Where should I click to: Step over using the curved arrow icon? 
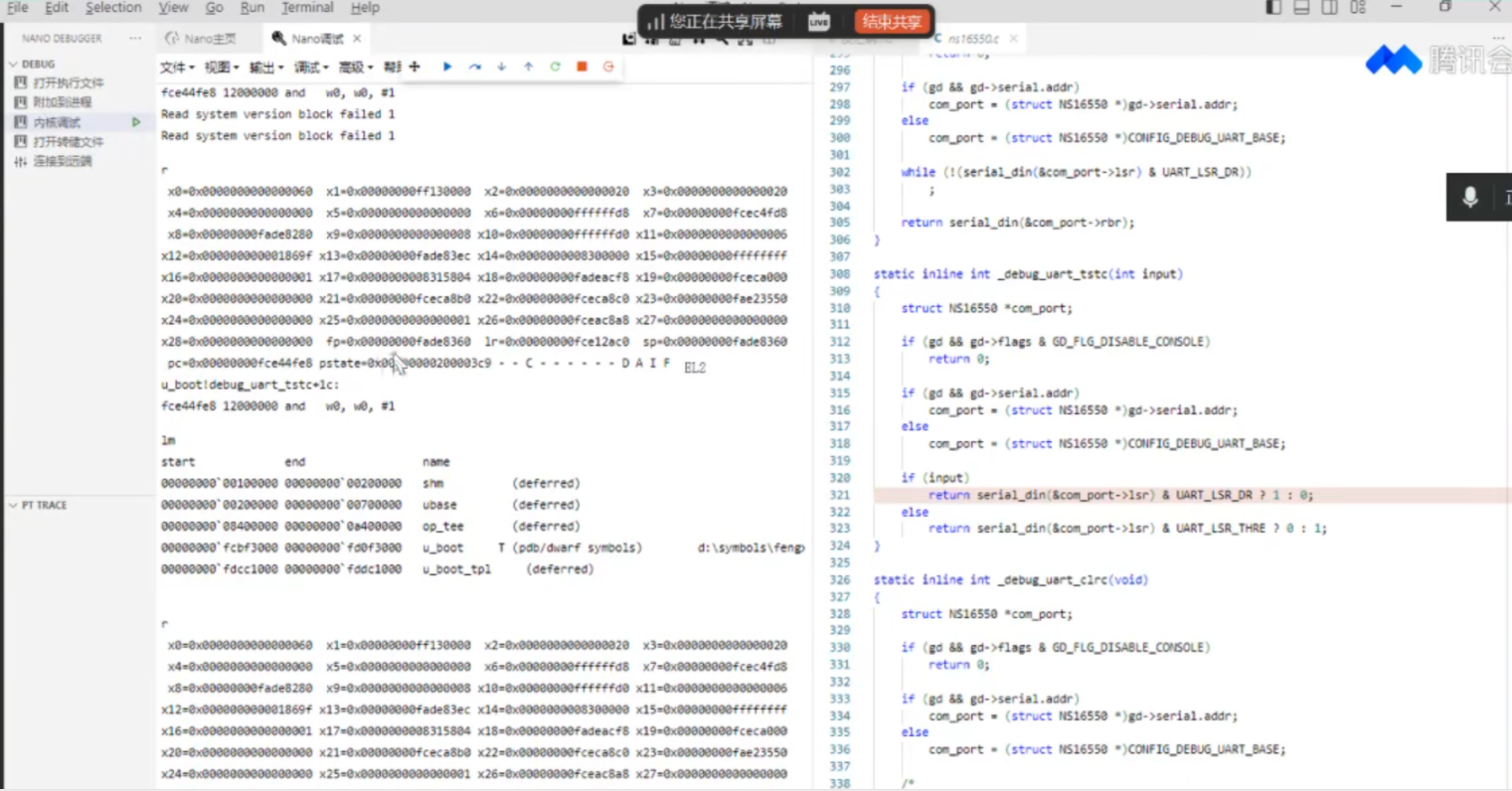pyautogui.click(x=474, y=67)
